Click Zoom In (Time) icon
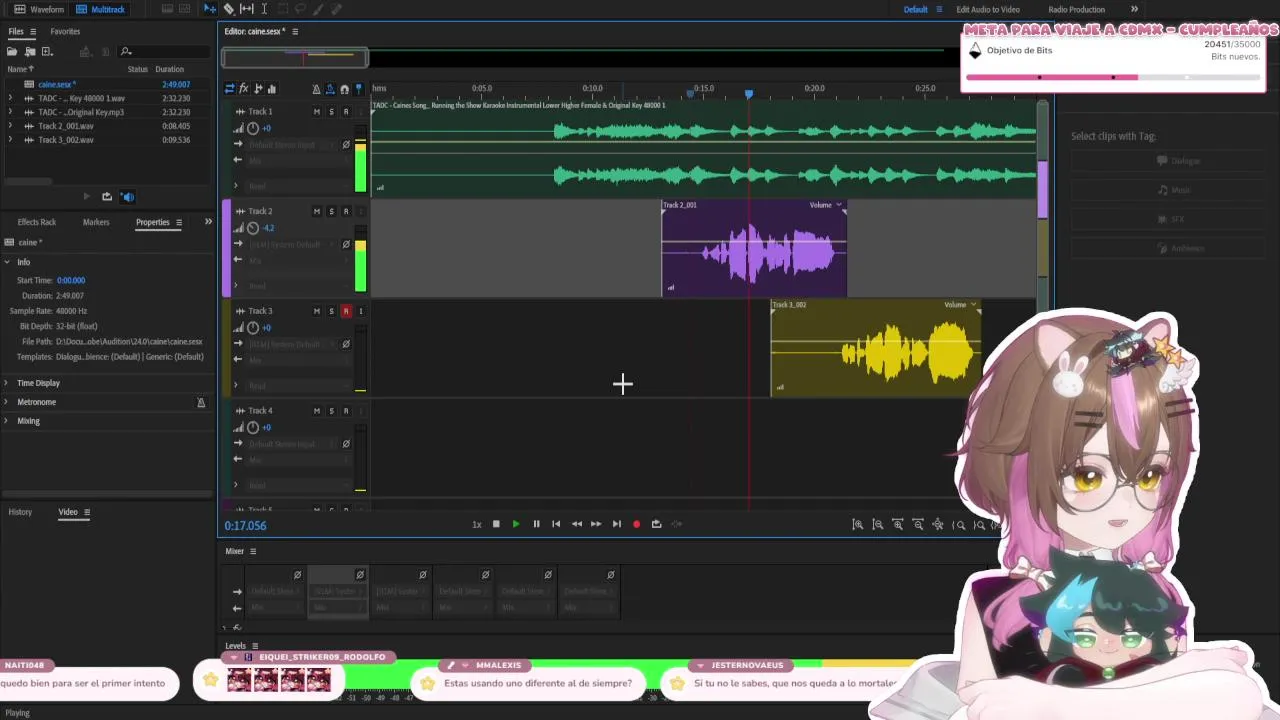Screen dimensions: 1280x720 pyautogui.click(x=897, y=524)
